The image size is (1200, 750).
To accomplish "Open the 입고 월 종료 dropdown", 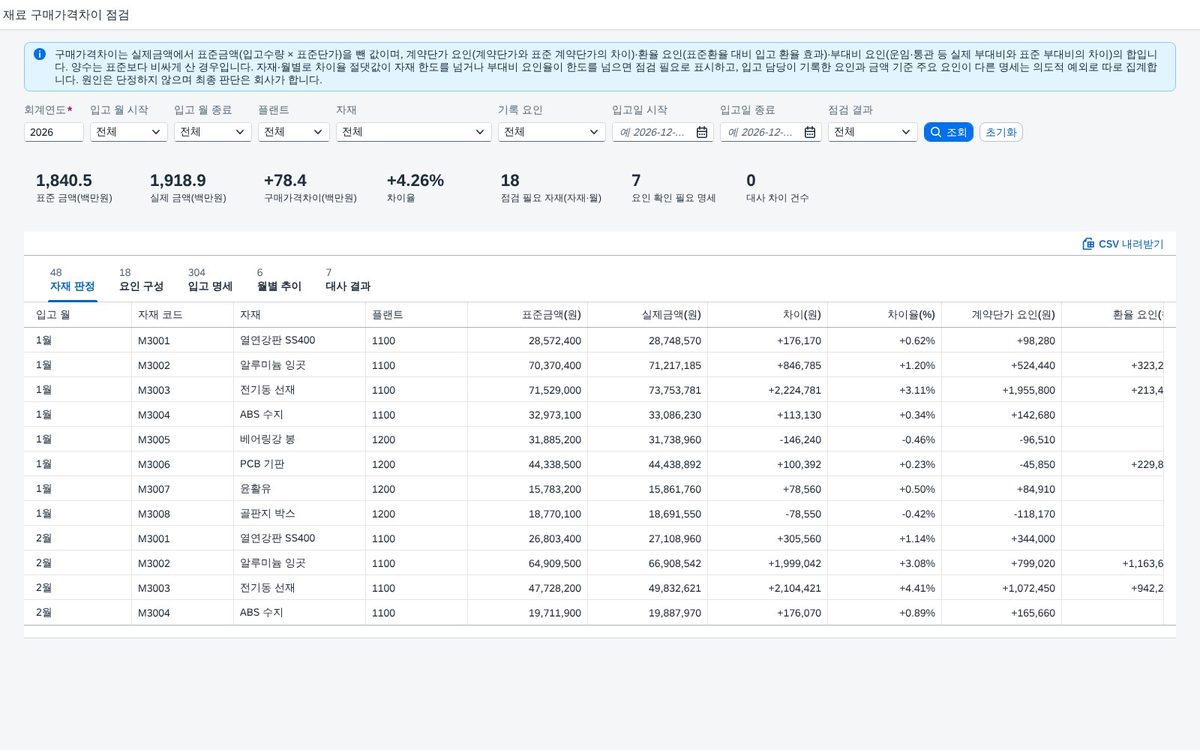I will 213,132.
